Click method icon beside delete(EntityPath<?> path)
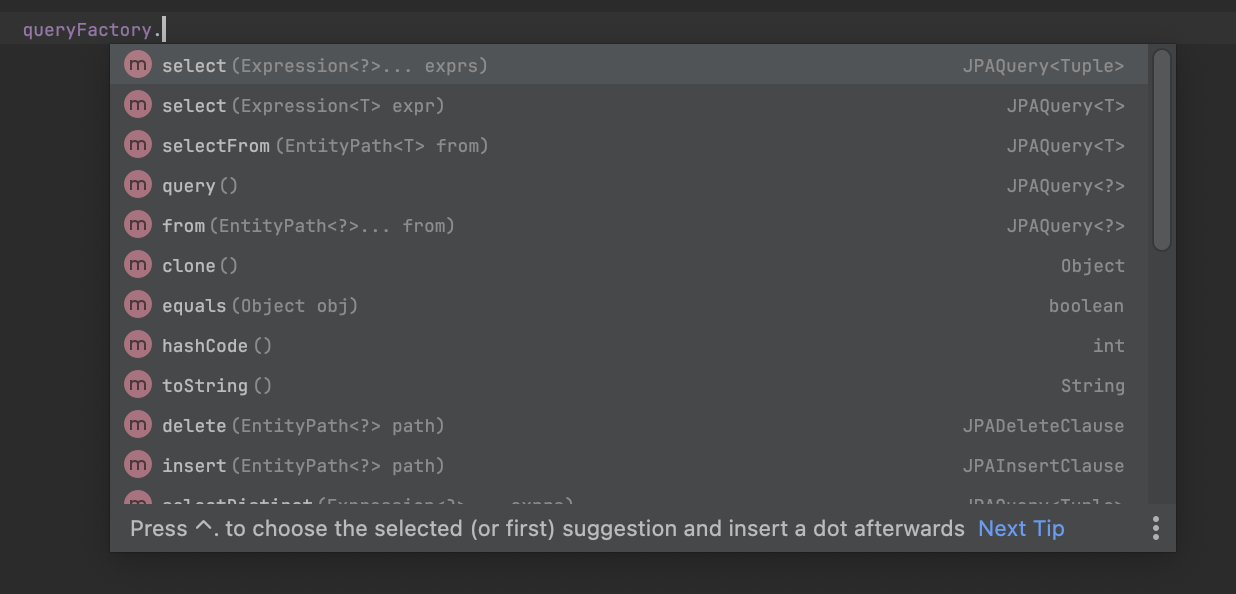Viewport: 1236px width, 594px height. [137, 425]
